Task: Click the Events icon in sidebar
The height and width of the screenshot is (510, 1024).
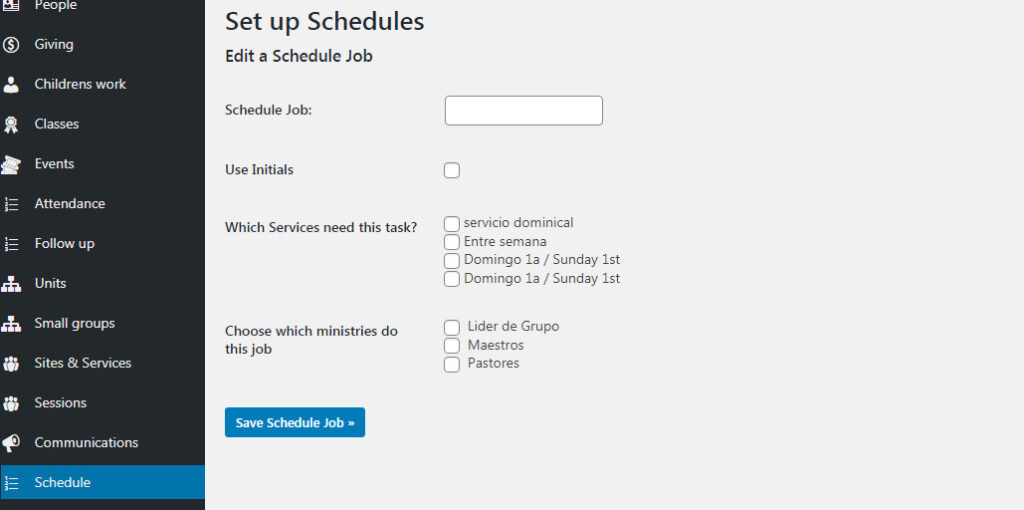Action: point(11,164)
